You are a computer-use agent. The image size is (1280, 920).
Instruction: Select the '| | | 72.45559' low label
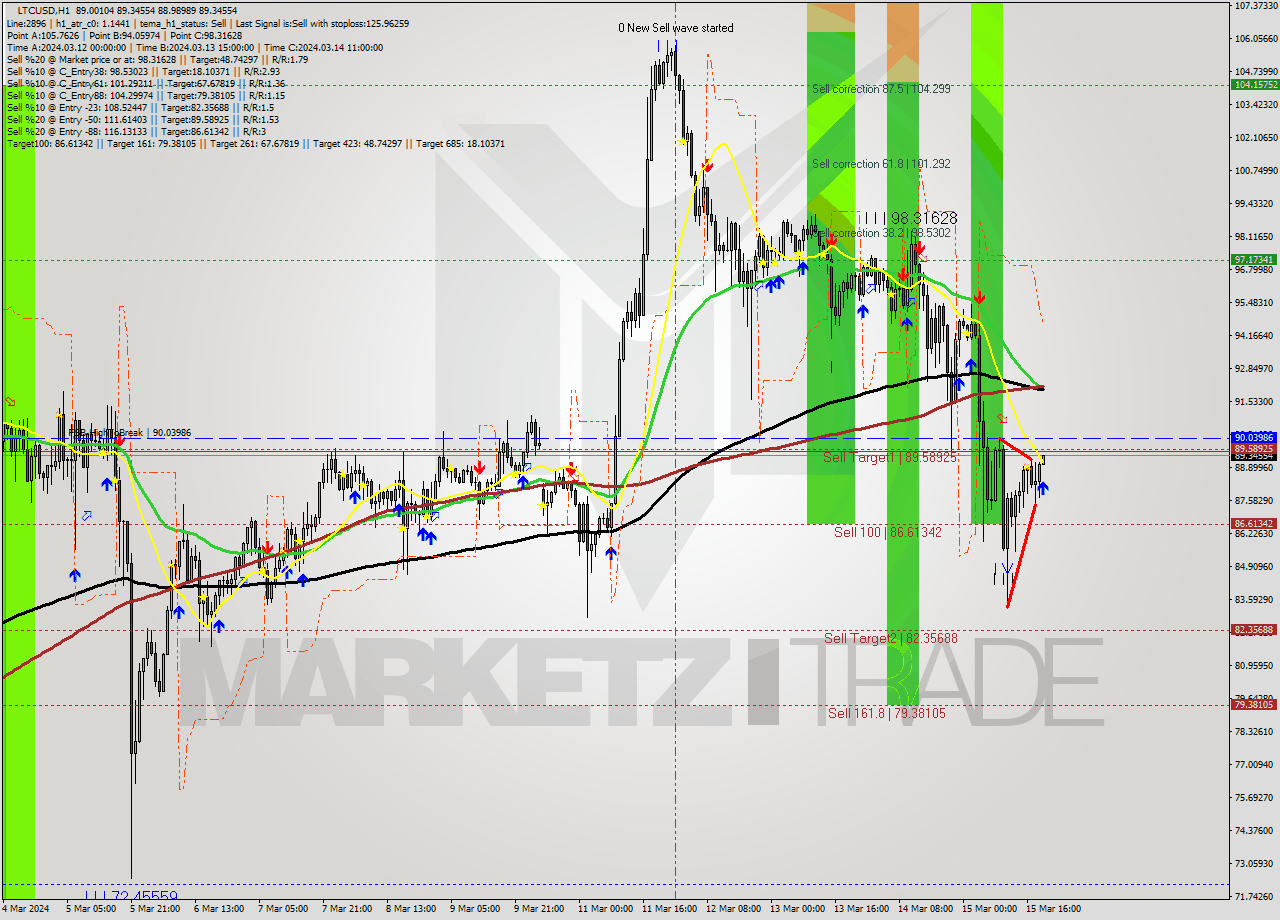pos(131,896)
